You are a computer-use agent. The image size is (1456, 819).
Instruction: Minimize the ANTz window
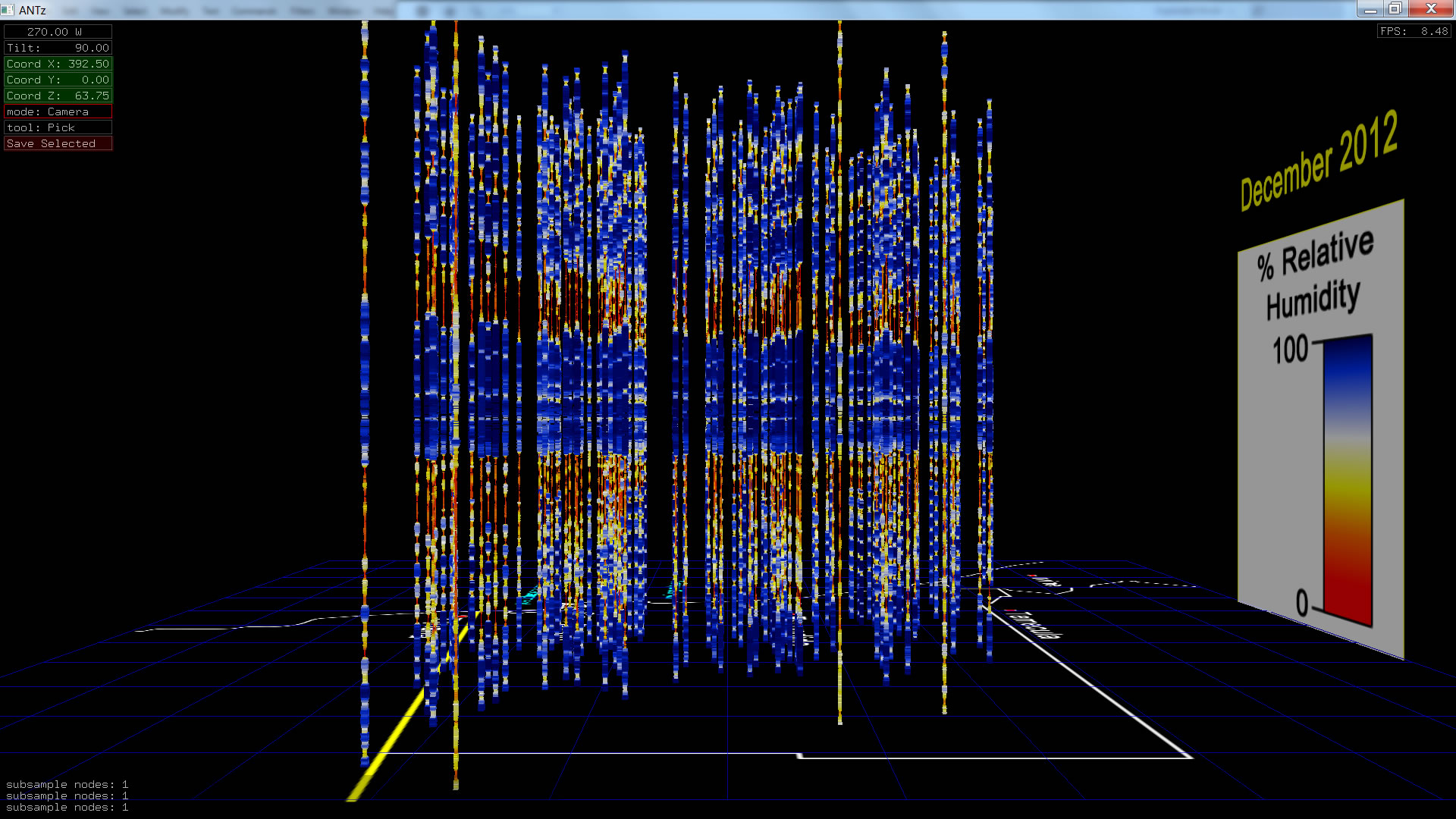[x=1370, y=8]
